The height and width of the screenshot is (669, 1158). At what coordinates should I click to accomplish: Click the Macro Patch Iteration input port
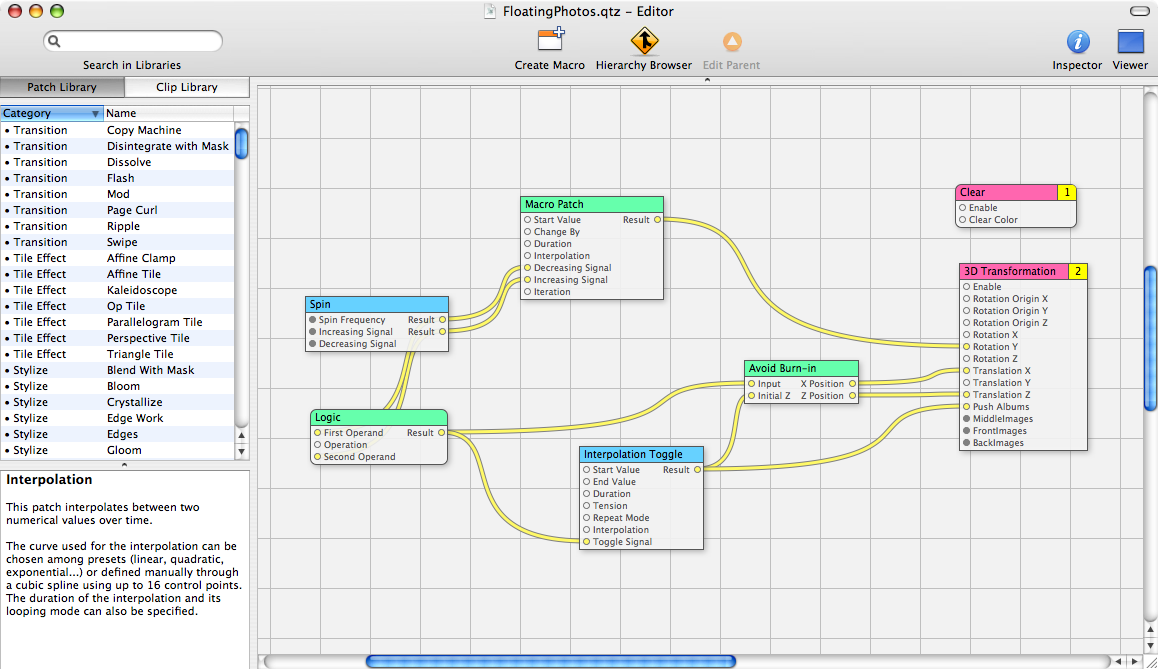click(x=527, y=292)
